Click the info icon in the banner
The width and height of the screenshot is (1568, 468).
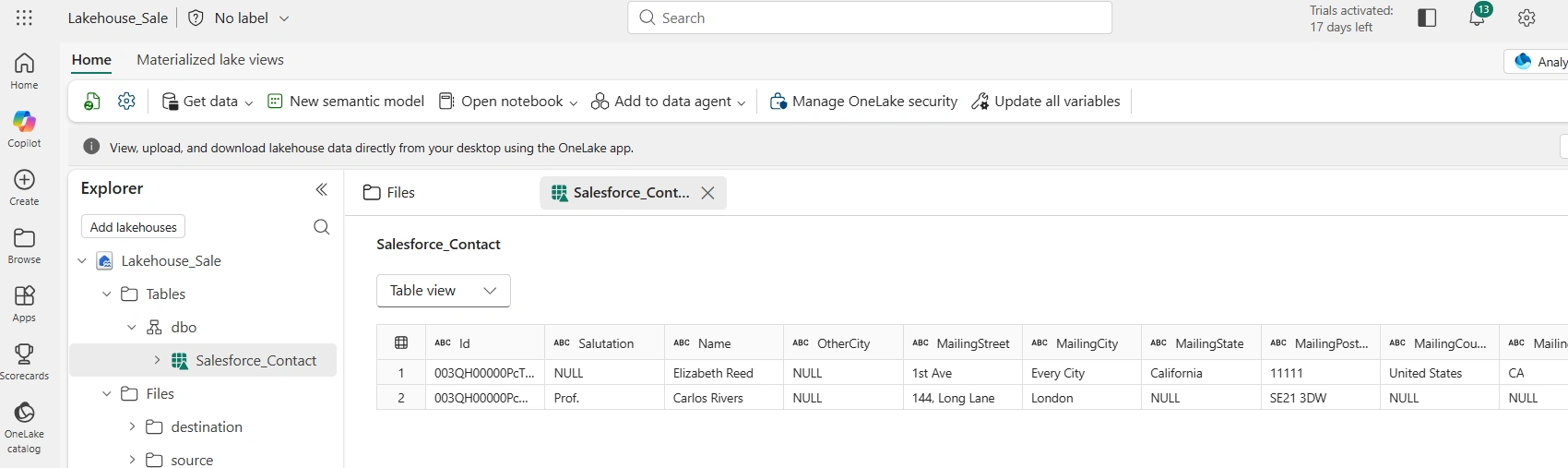click(91, 147)
